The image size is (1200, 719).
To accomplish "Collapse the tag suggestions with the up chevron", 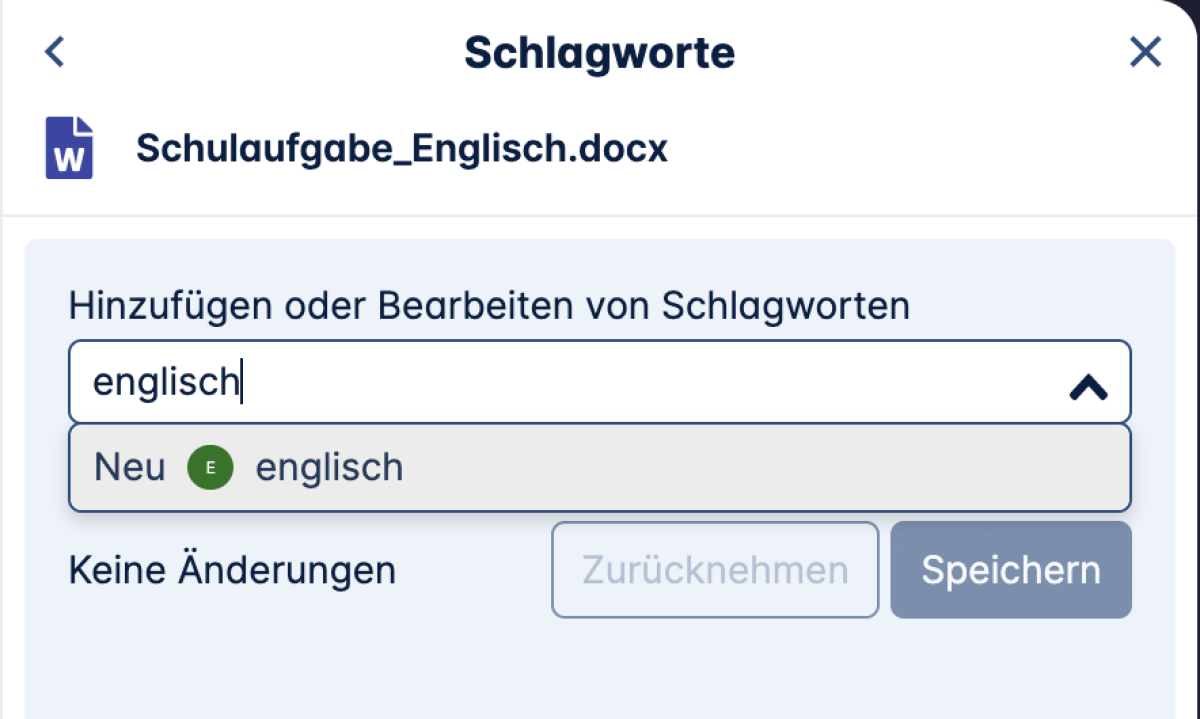I will [1088, 387].
